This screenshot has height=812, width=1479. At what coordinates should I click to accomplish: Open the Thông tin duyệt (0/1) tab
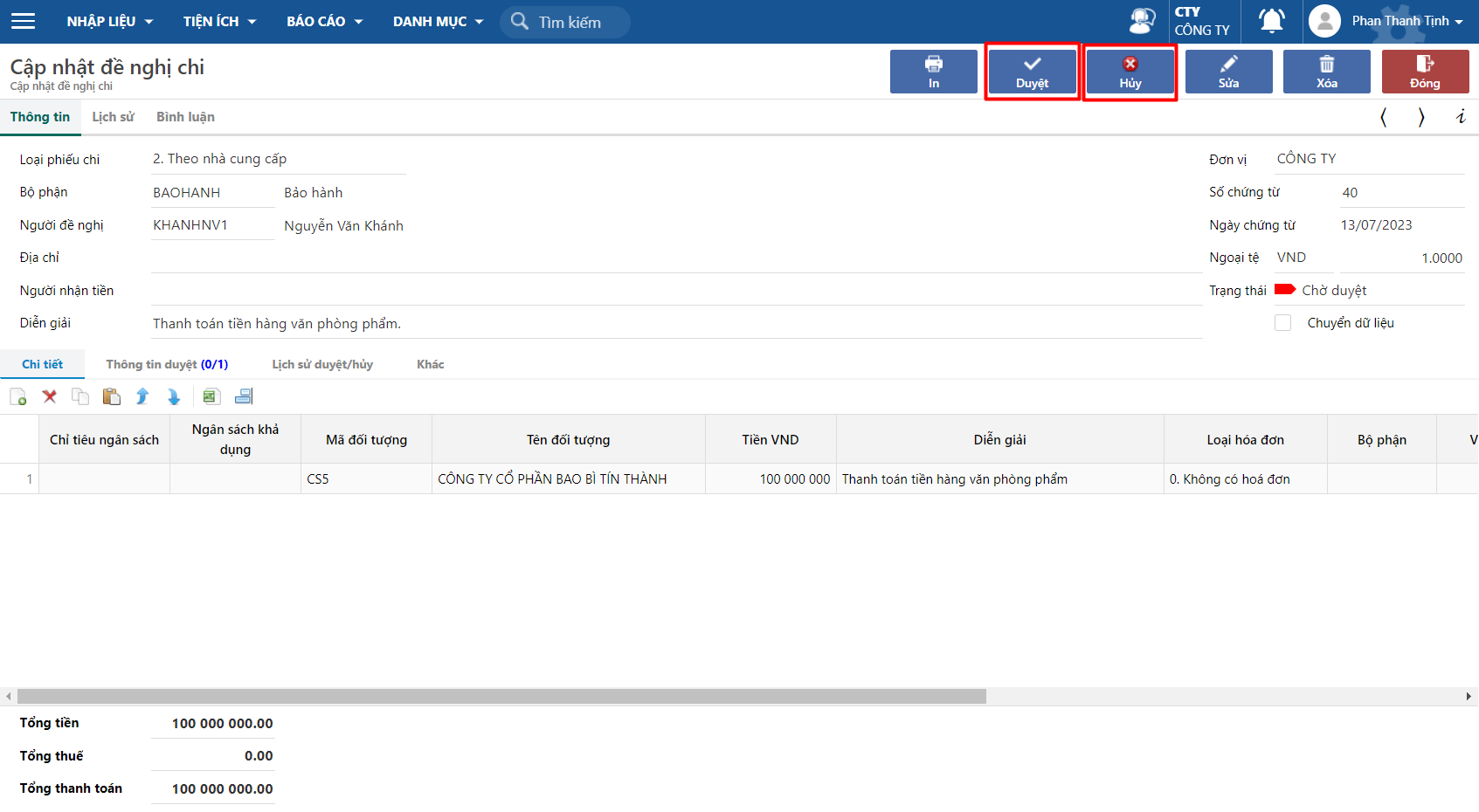click(167, 365)
